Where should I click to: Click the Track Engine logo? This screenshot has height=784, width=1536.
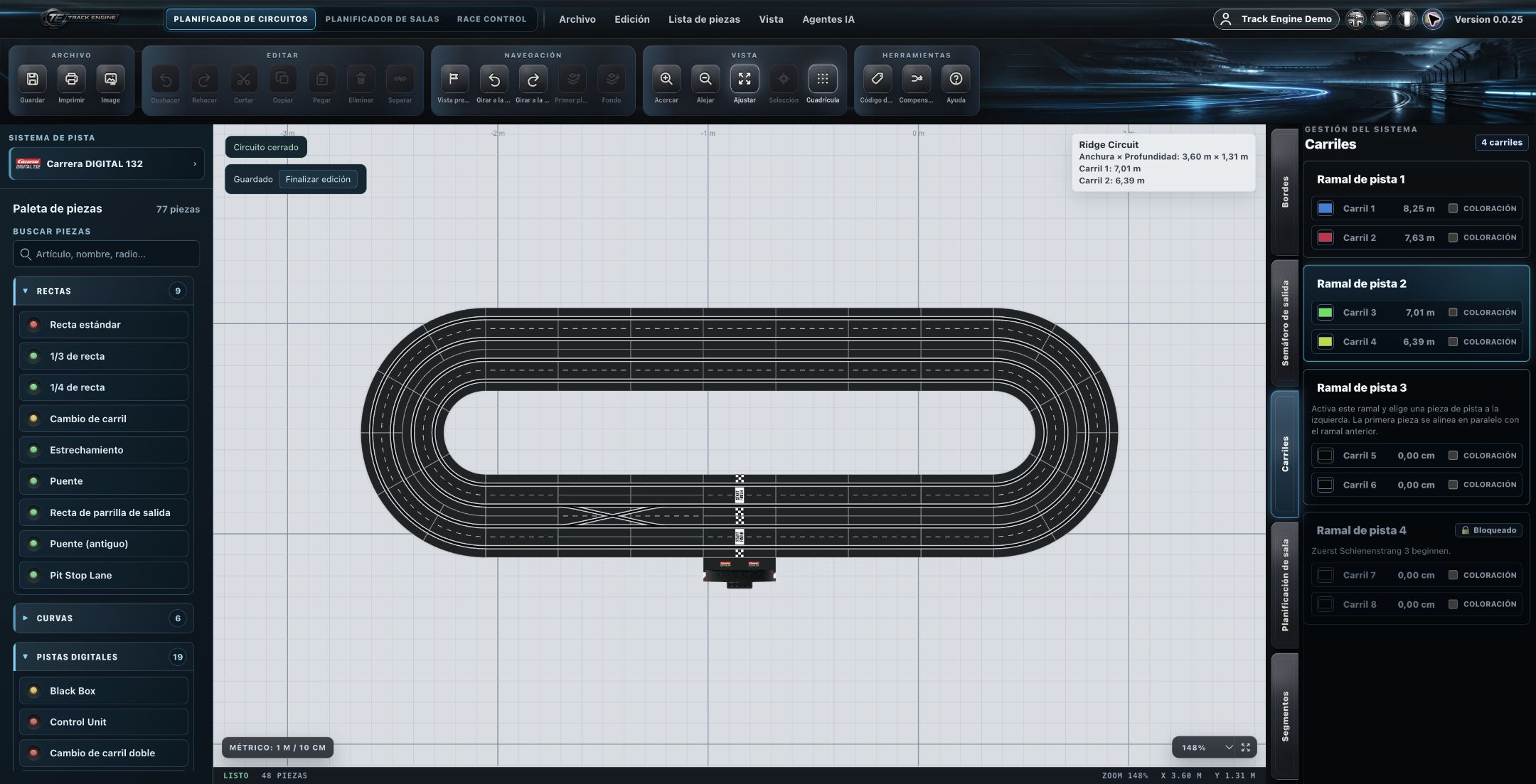pos(80,18)
